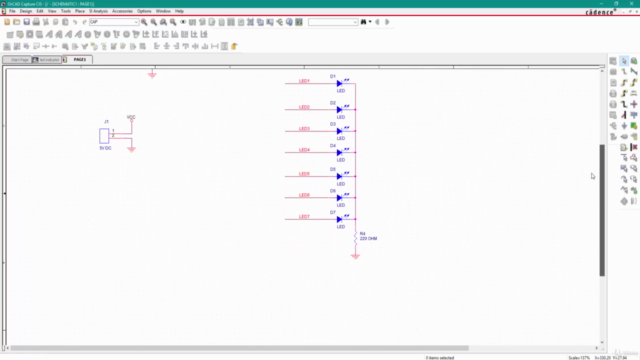Switch to the Start Page tab
This screenshot has height=360, width=640.
17,60
